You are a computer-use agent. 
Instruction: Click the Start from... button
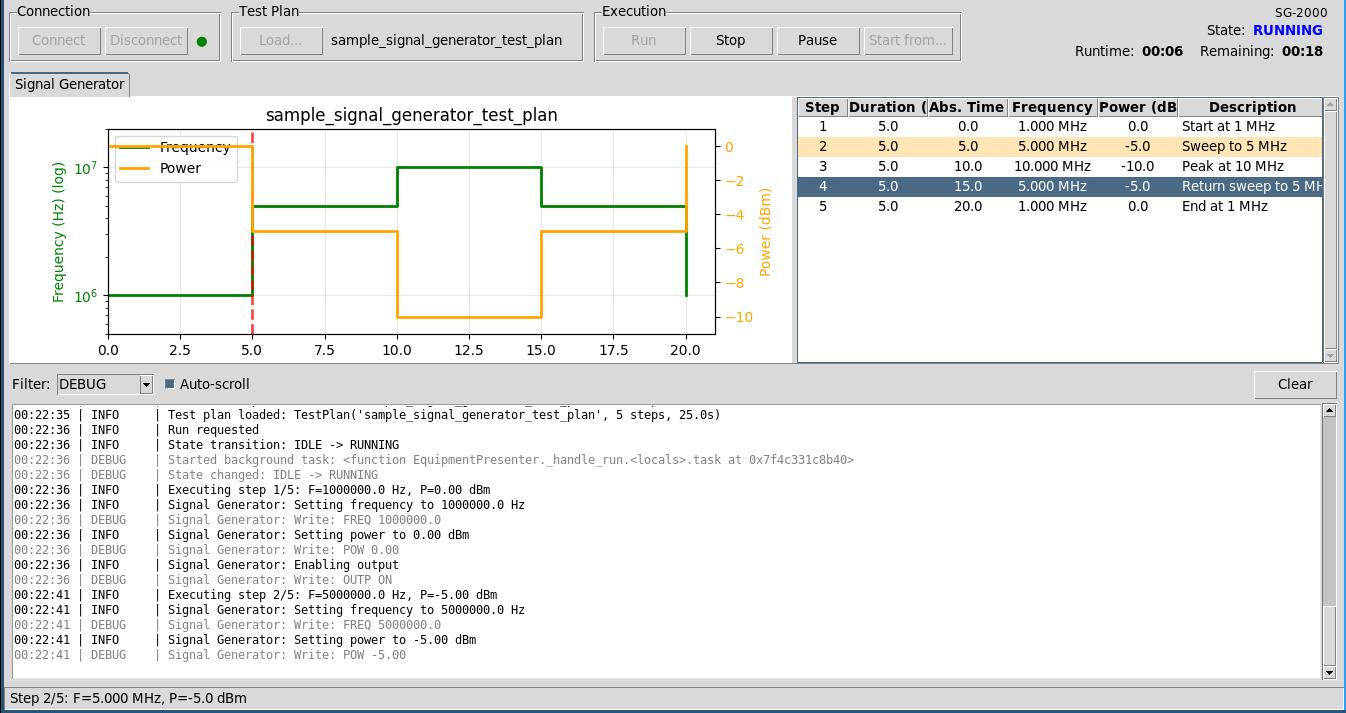click(x=907, y=40)
